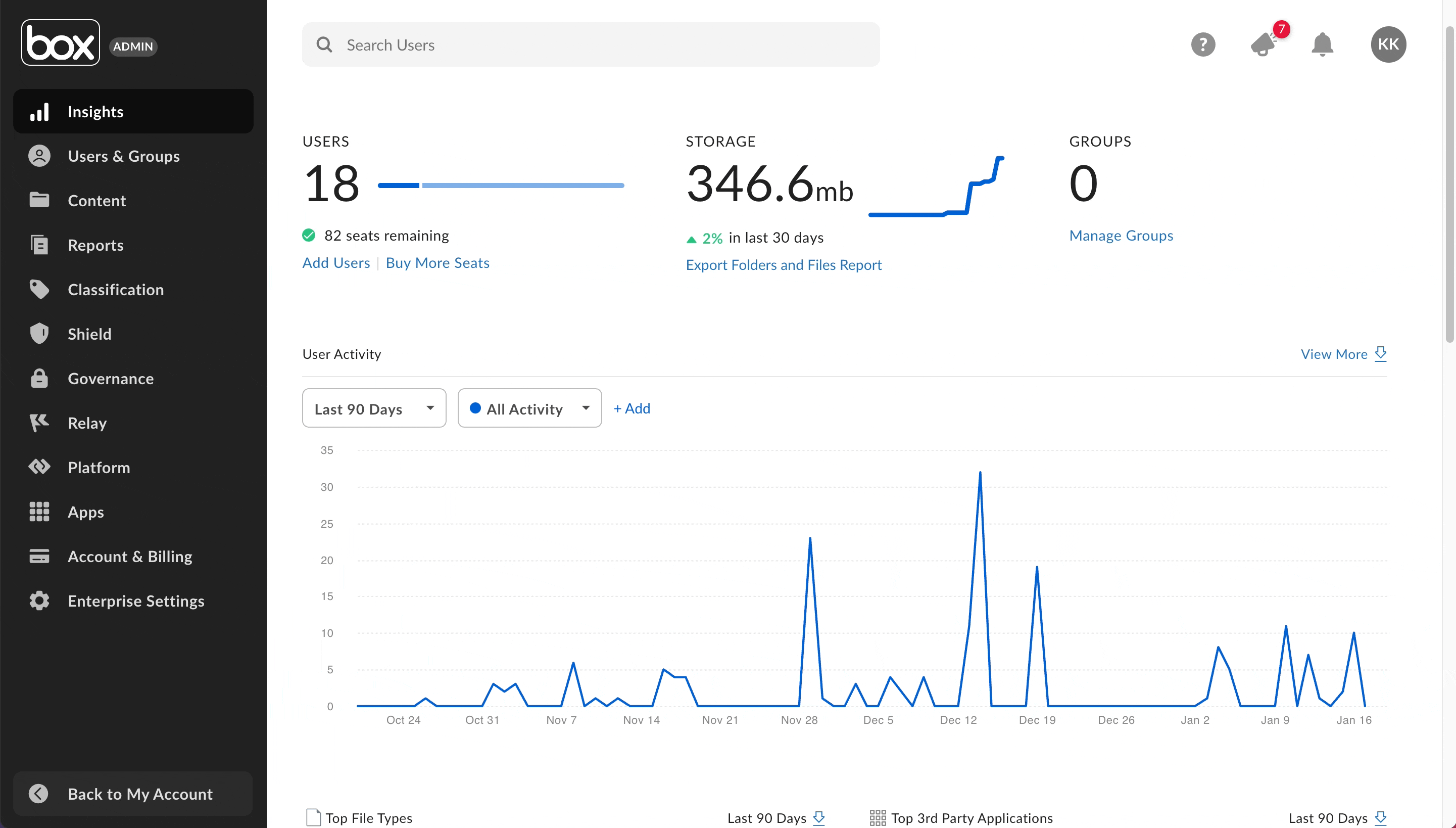1456x828 pixels.
Task: Select the Add Users menu item
Action: (x=336, y=262)
